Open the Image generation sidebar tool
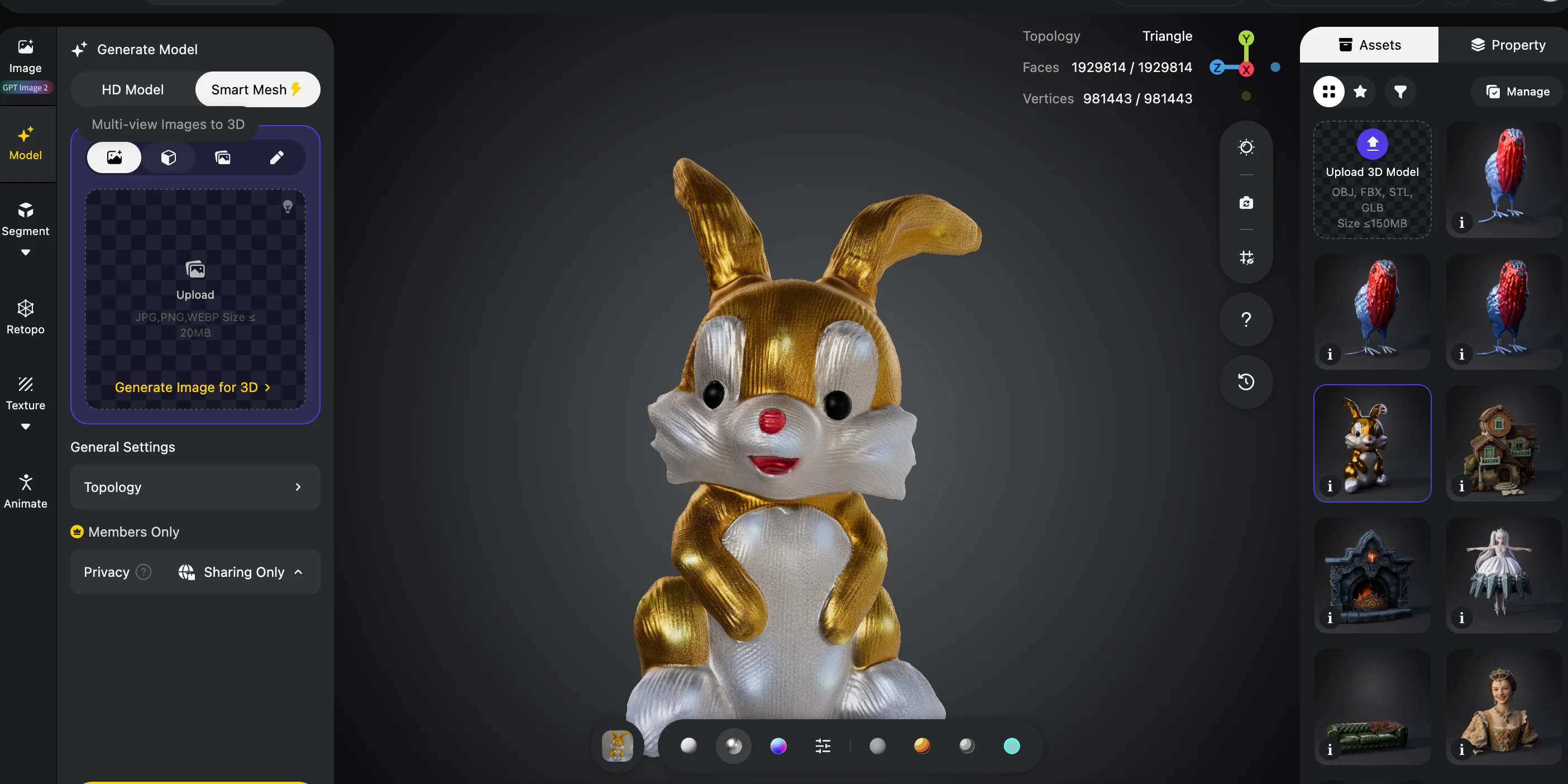This screenshot has height=784, width=1568. [x=25, y=56]
